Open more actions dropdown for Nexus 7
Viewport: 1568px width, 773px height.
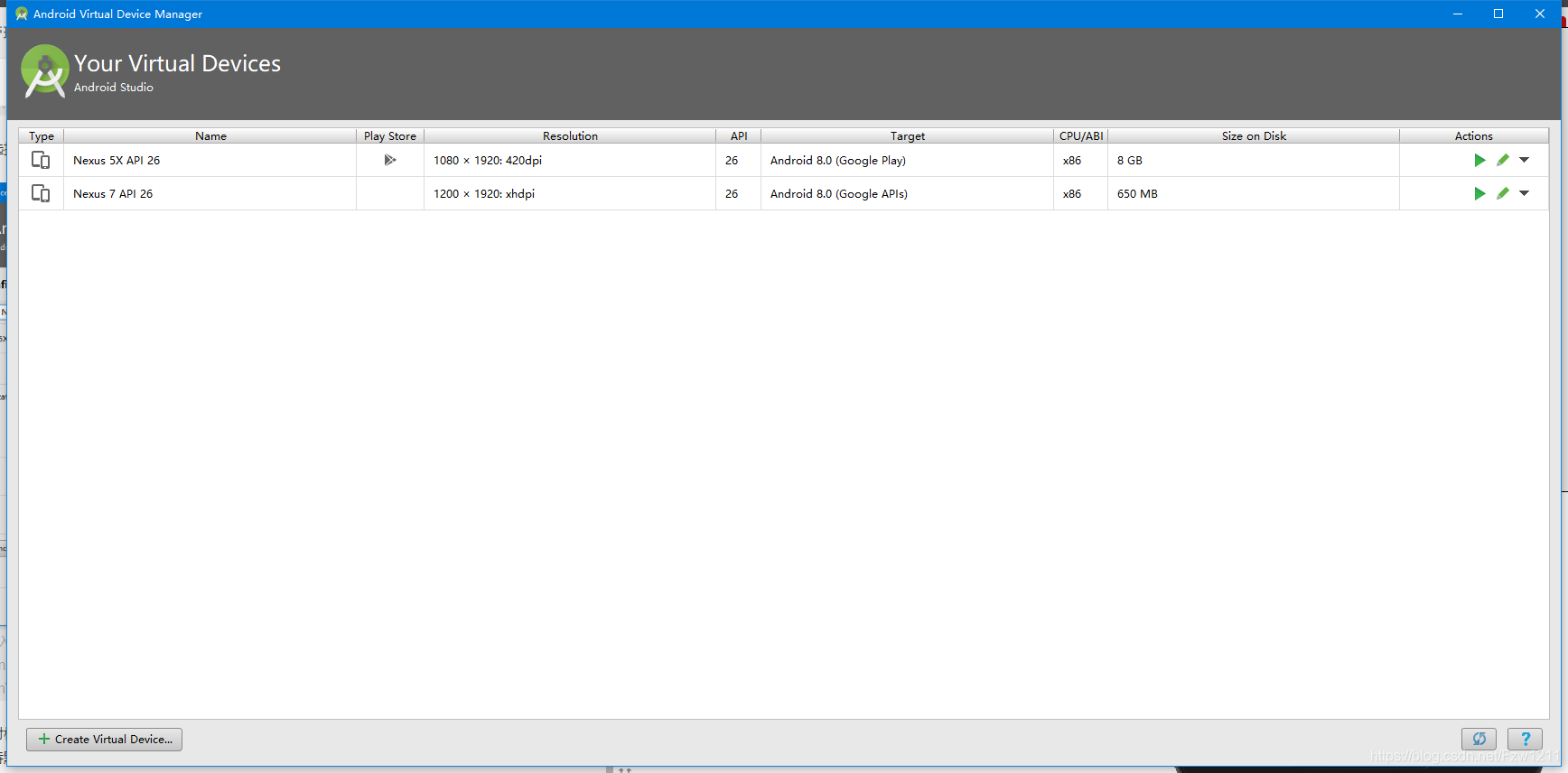1525,193
